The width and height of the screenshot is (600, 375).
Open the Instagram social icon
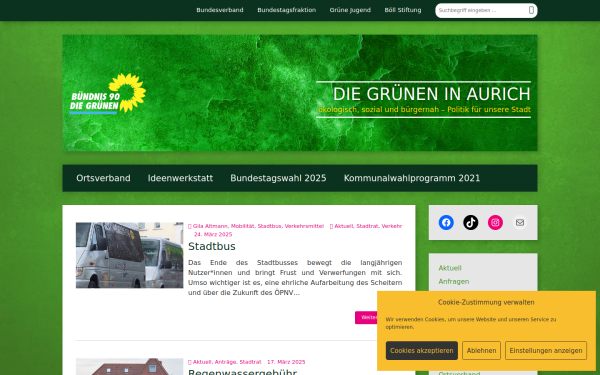pyautogui.click(x=495, y=222)
